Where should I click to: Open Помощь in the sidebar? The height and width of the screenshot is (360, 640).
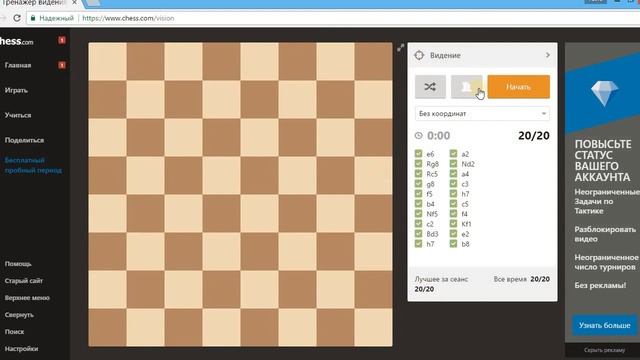18,264
